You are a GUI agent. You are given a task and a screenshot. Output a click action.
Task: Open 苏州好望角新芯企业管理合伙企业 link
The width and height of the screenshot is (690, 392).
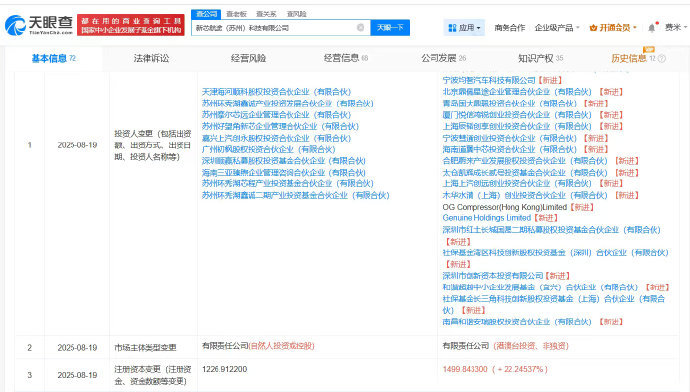click(280, 126)
